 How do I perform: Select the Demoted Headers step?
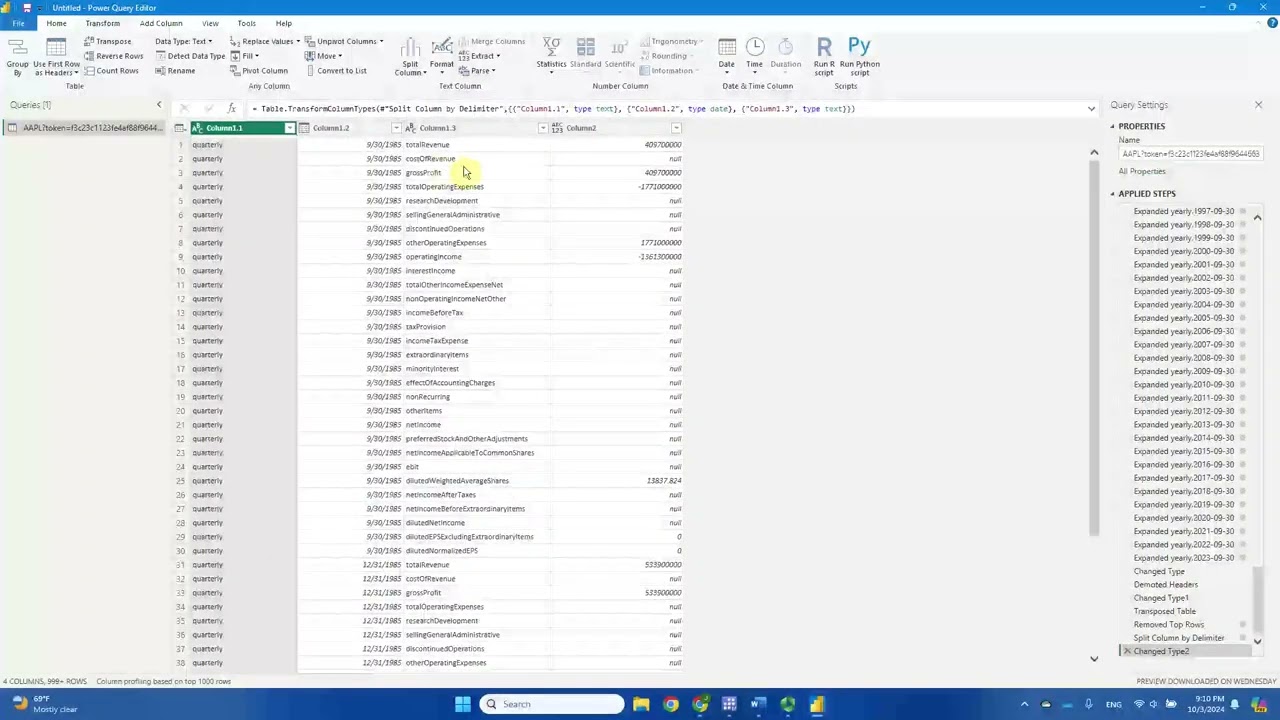(1166, 585)
